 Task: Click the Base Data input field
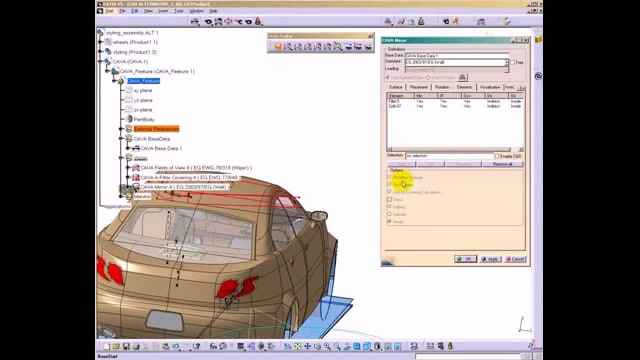[457, 55]
